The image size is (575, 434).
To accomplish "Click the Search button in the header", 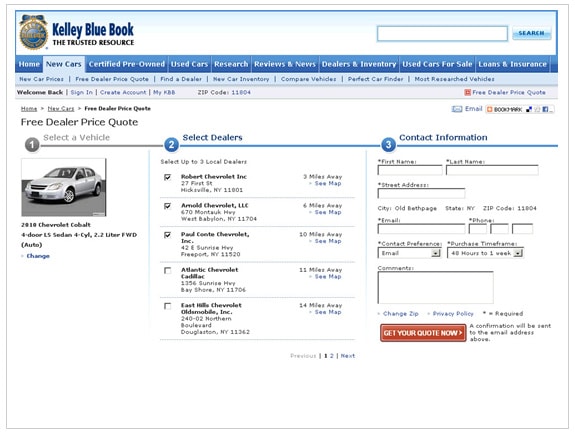I will coord(531,33).
